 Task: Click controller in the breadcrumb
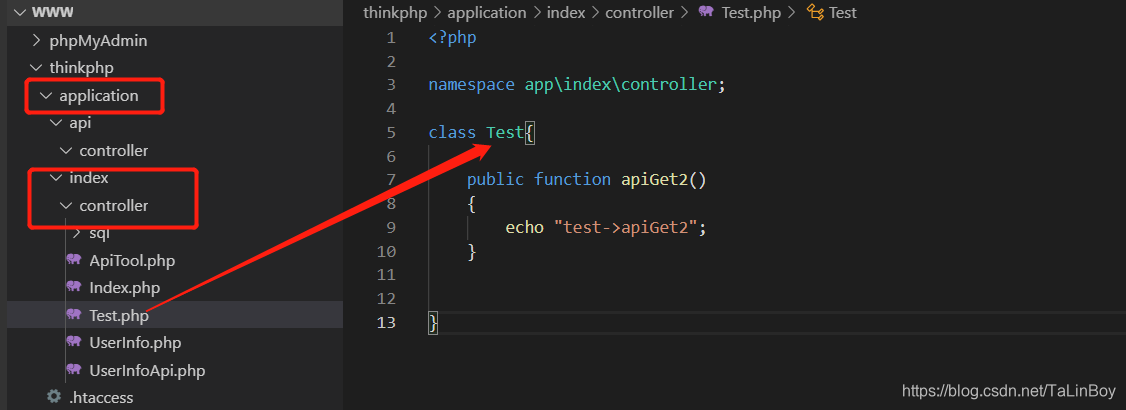(x=640, y=13)
